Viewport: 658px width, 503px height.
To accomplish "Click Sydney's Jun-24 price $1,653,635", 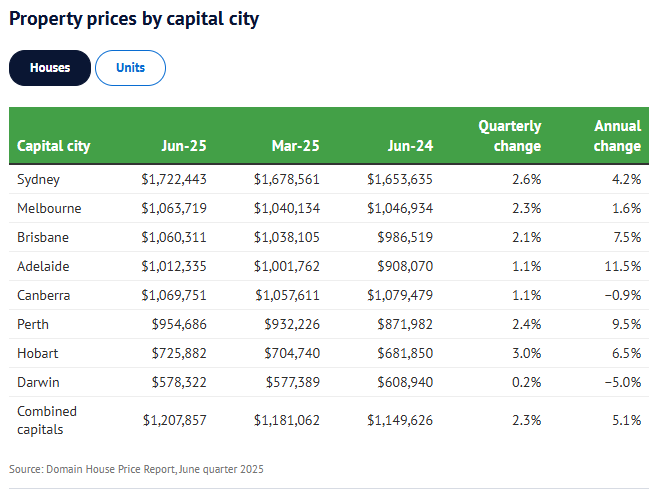I will pos(400,180).
